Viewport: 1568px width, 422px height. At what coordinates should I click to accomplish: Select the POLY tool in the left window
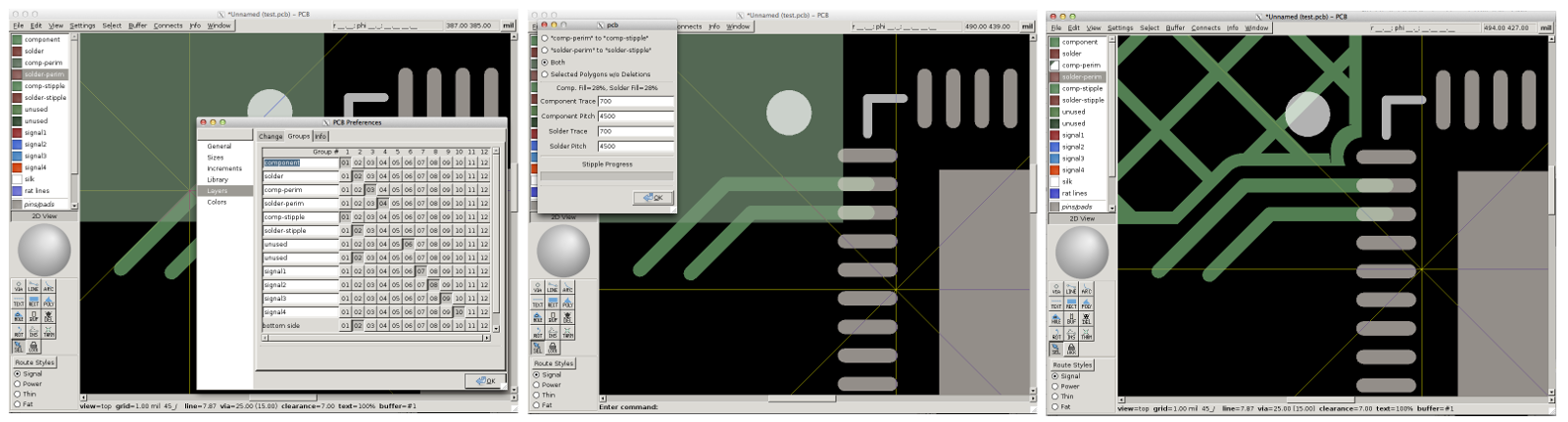[x=48, y=302]
